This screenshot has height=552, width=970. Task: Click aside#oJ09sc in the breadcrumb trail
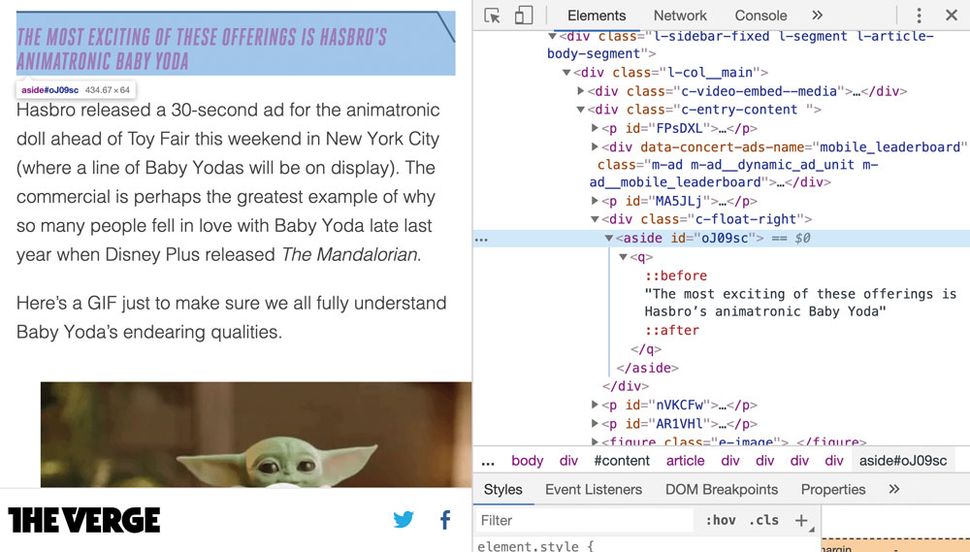point(903,460)
